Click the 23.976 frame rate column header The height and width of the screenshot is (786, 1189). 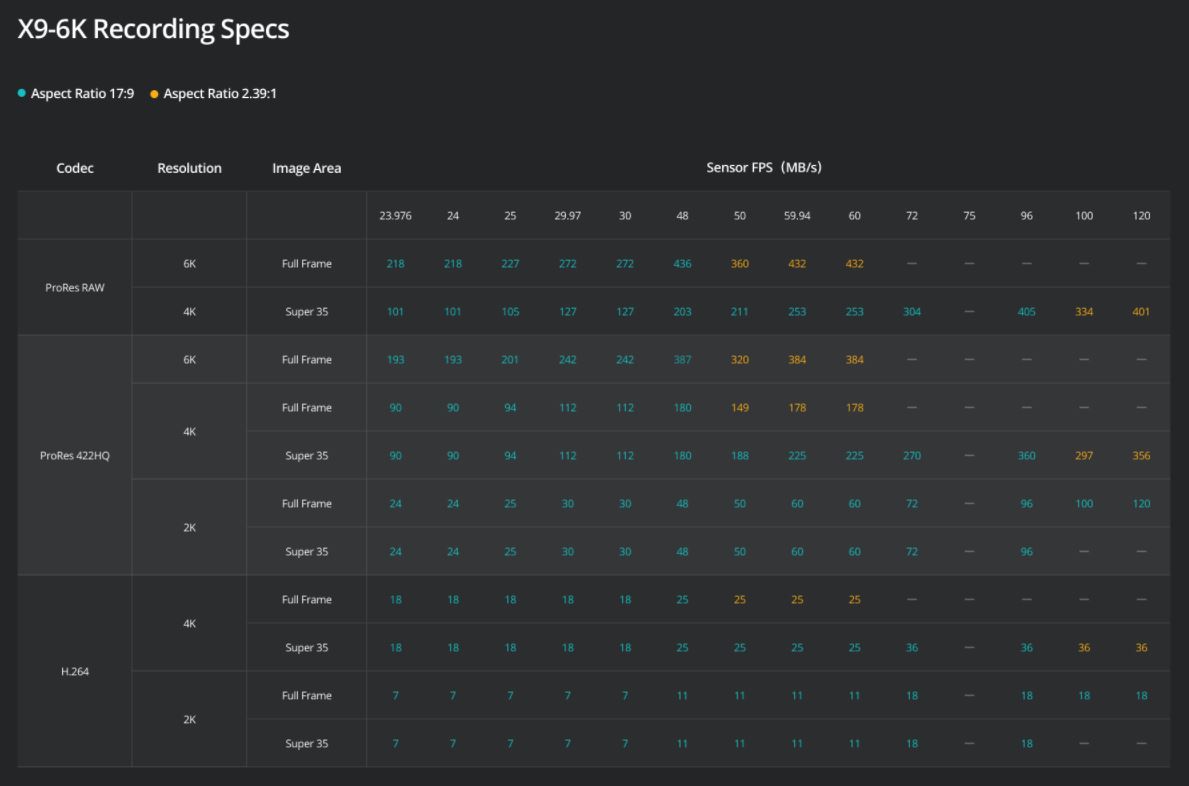(x=395, y=216)
